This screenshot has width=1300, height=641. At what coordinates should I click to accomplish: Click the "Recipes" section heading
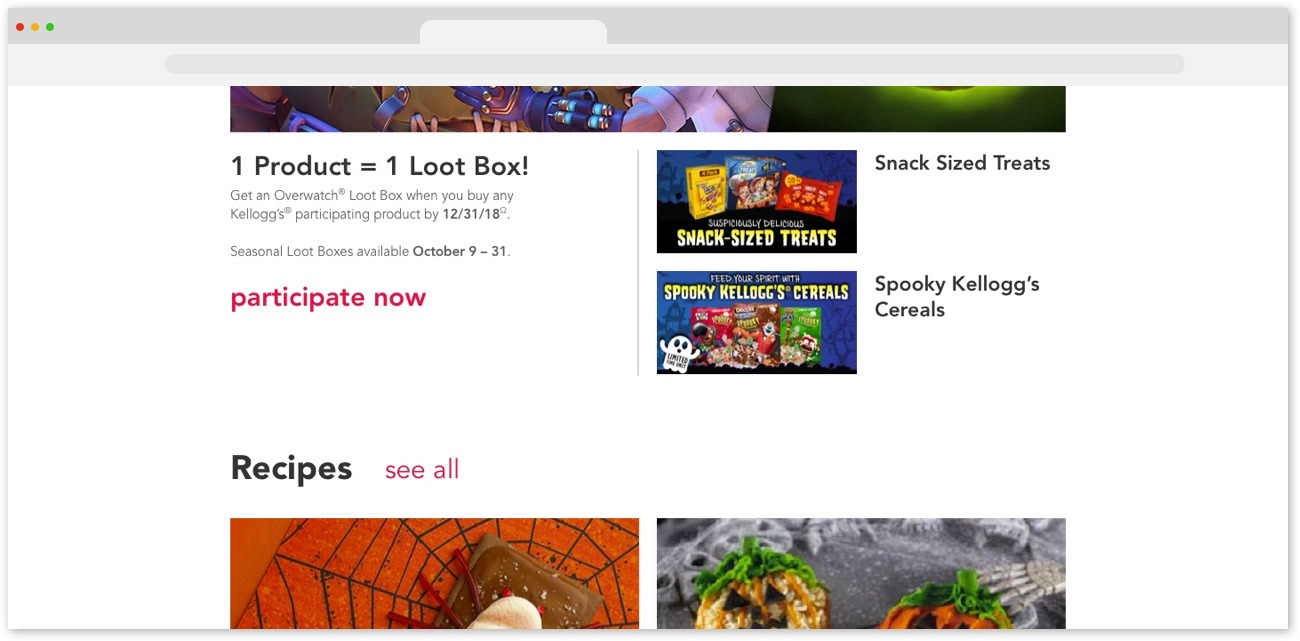pyautogui.click(x=291, y=468)
